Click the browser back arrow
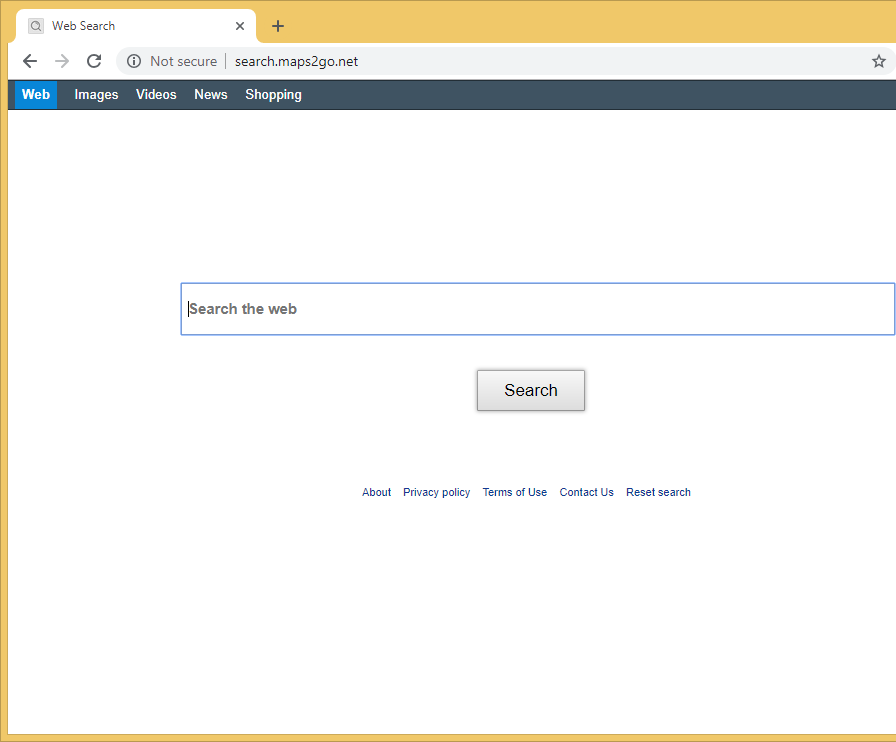 30,61
